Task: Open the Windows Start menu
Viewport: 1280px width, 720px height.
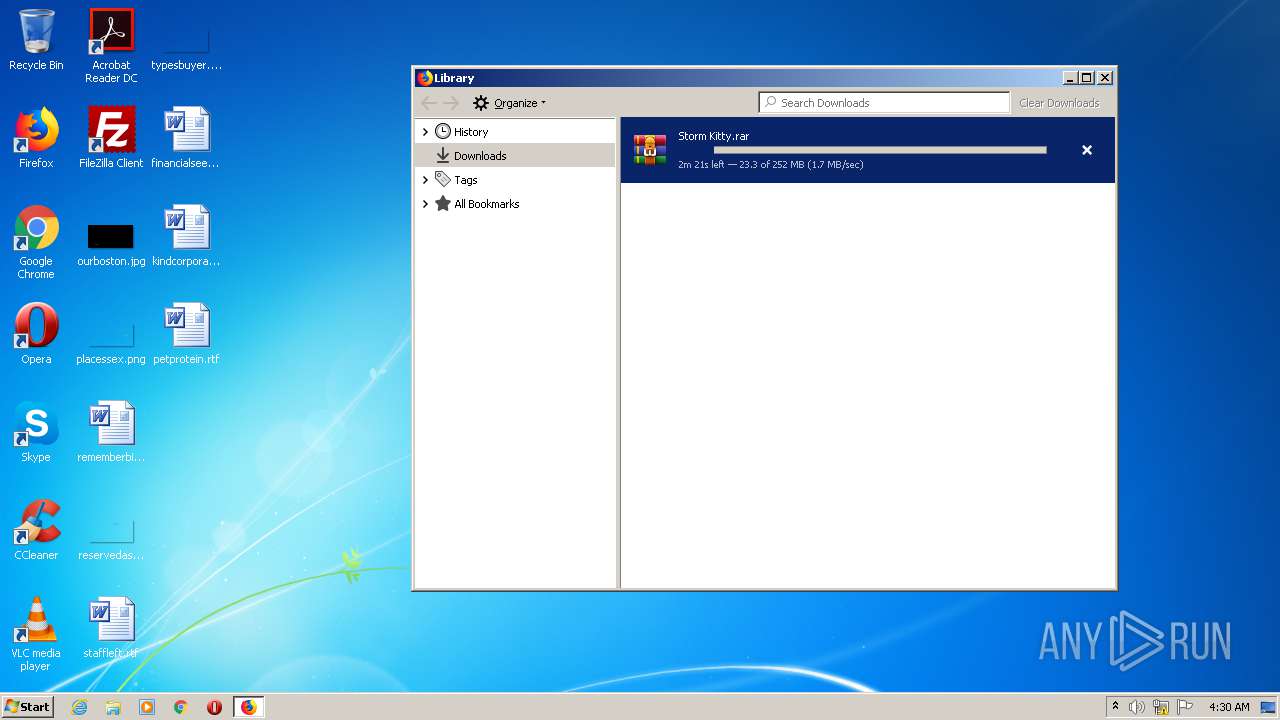Action: pos(28,707)
